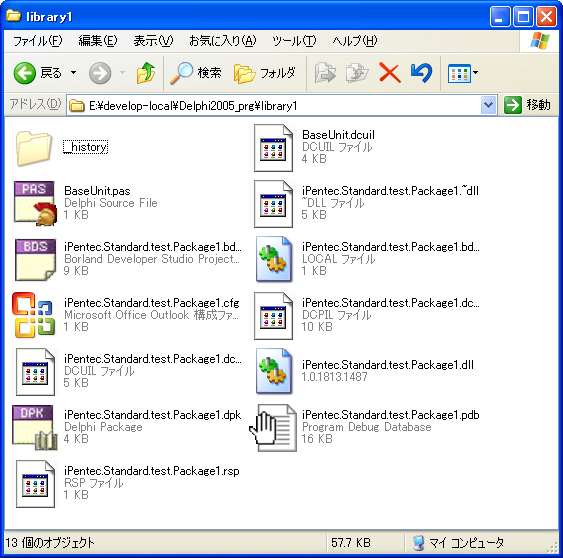Toggle the Folders pane button
Screen dimensions: 563x558
pos(265,73)
